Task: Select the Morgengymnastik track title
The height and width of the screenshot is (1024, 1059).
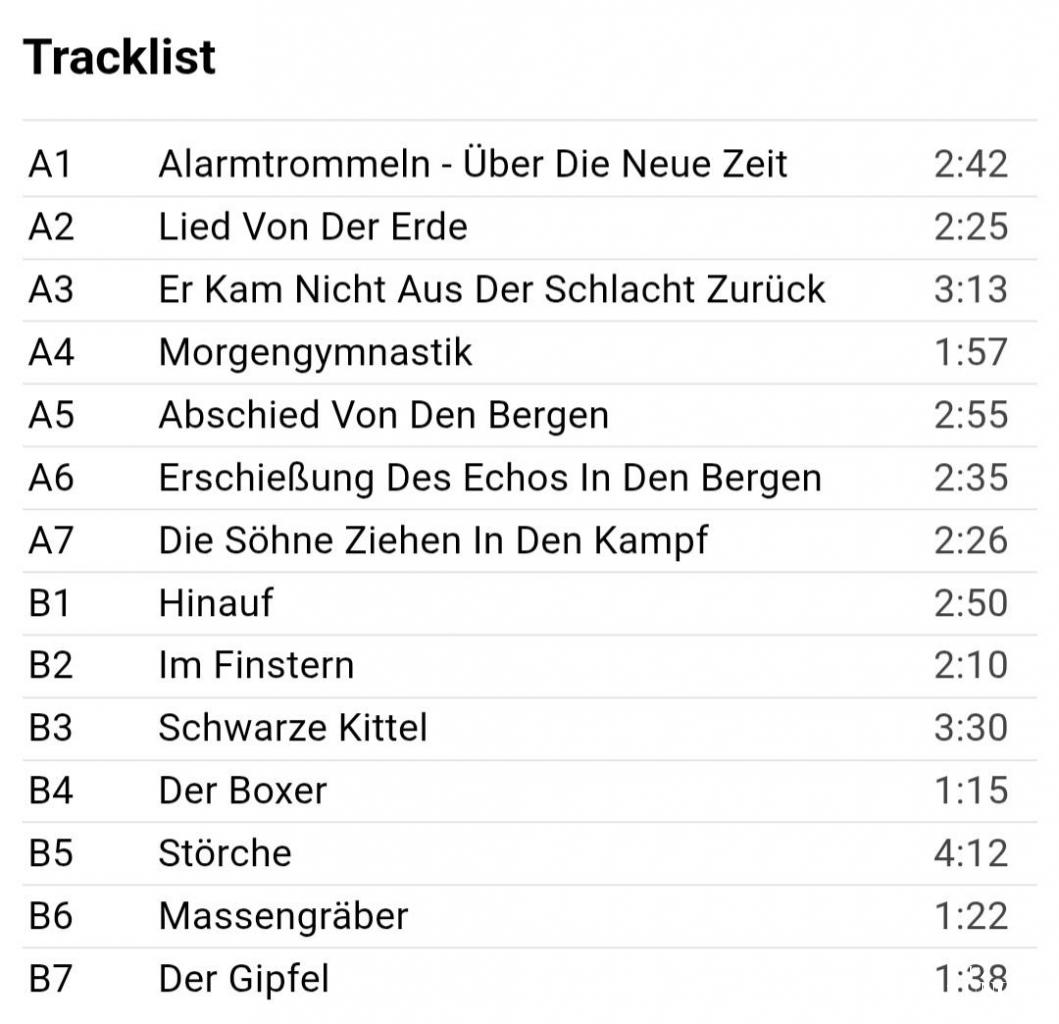Action: tap(315, 352)
